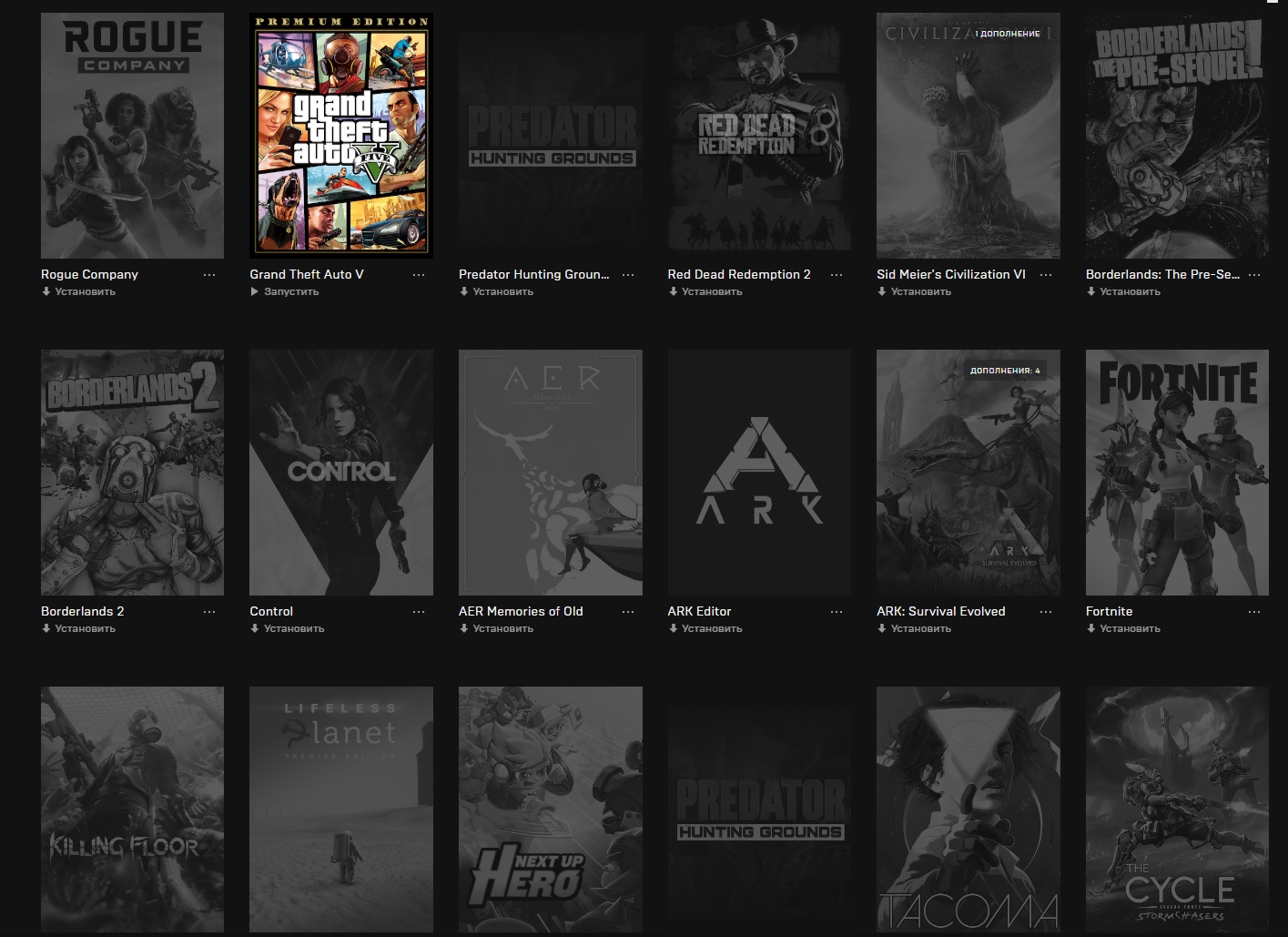Click the "ARK Editor" title text
Viewport: 1288px width, 937px height.
click(x=699, y=611)
